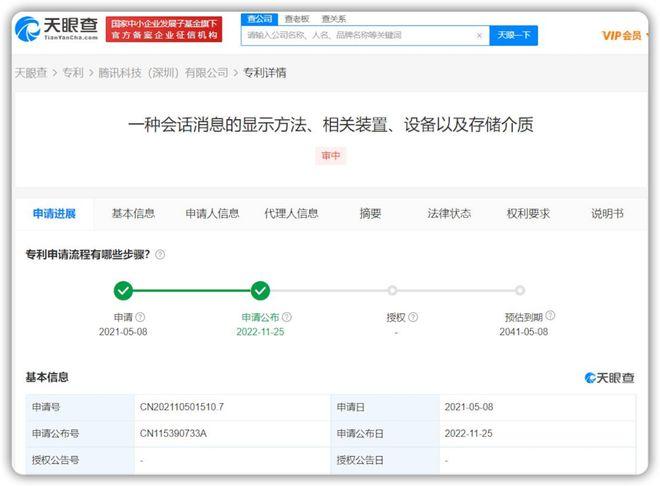
Task: Switch to the 申请人信息 tab
Action: tap(212, 214)
